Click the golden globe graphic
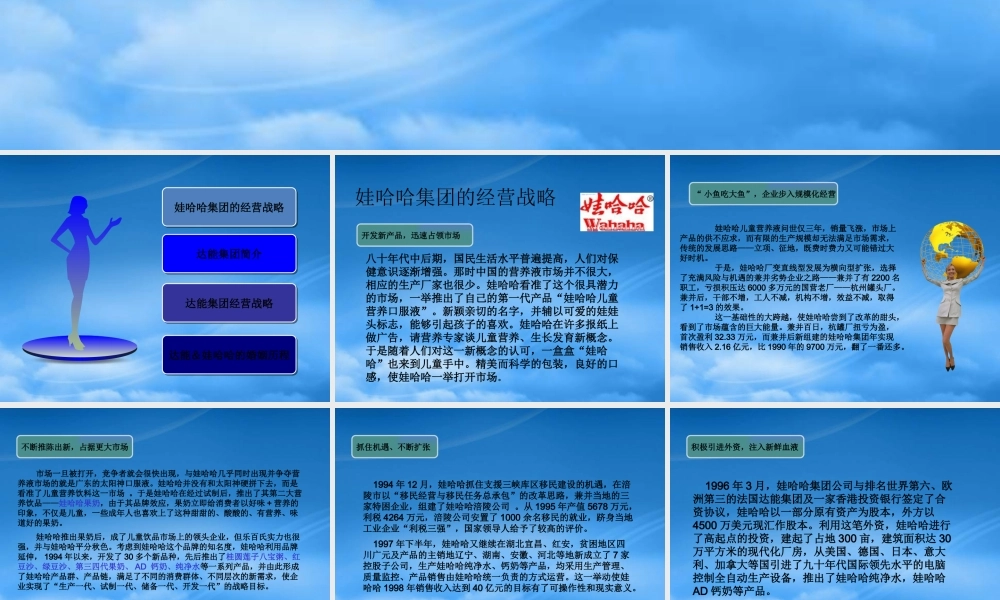 pos(953,249)
